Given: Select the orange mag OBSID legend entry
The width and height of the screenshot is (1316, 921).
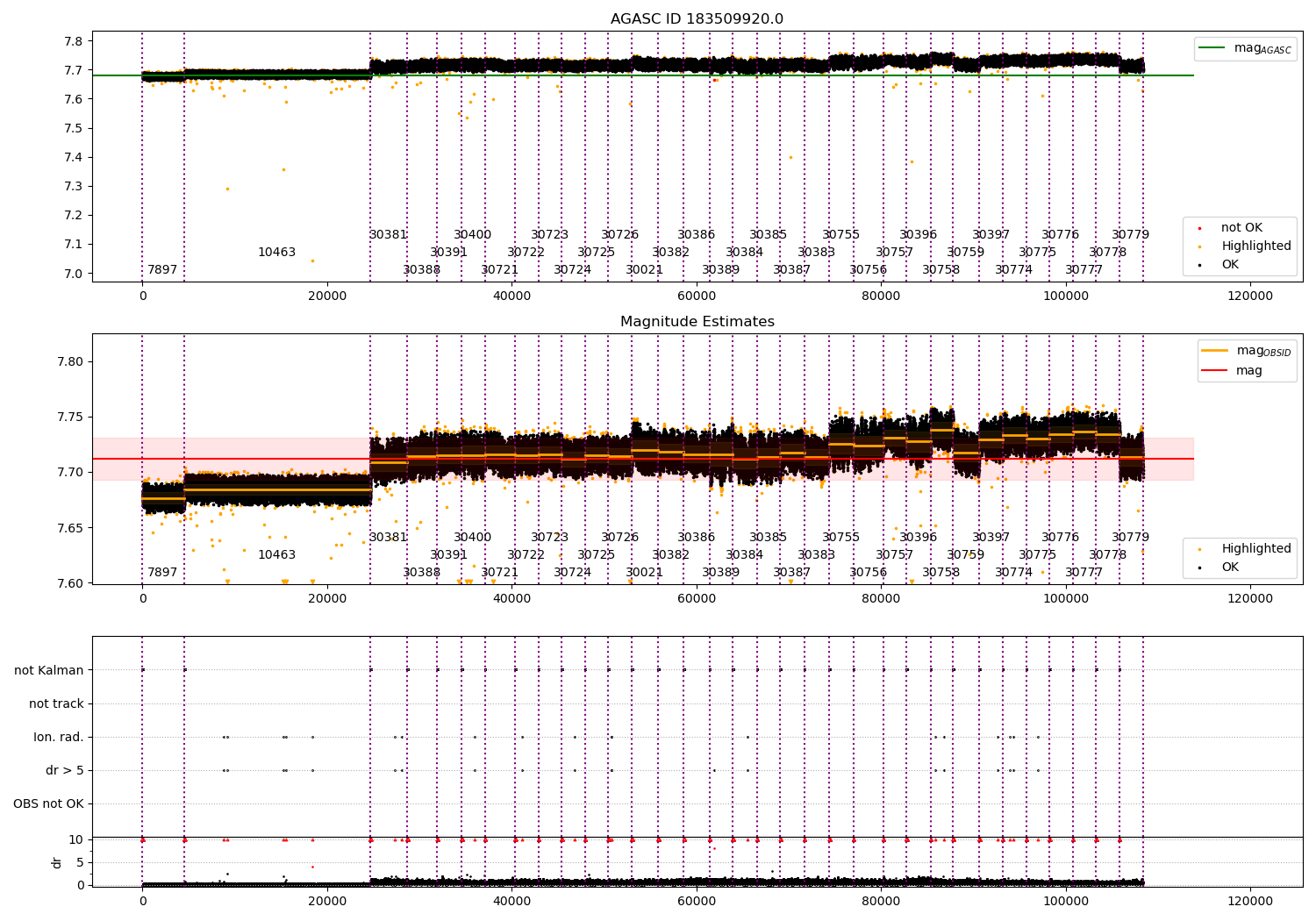Looking at the screenshot, I should click(1247, 351).
